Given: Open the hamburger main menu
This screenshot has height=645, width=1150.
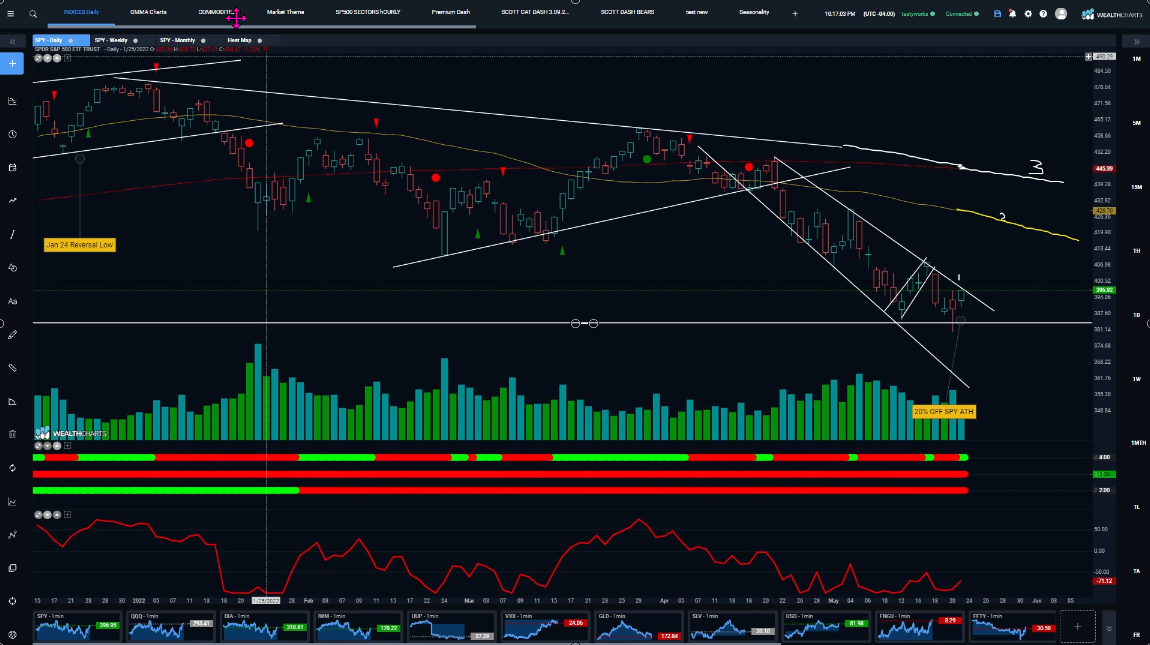Looking at the screenshot, I should click(10, 13).
